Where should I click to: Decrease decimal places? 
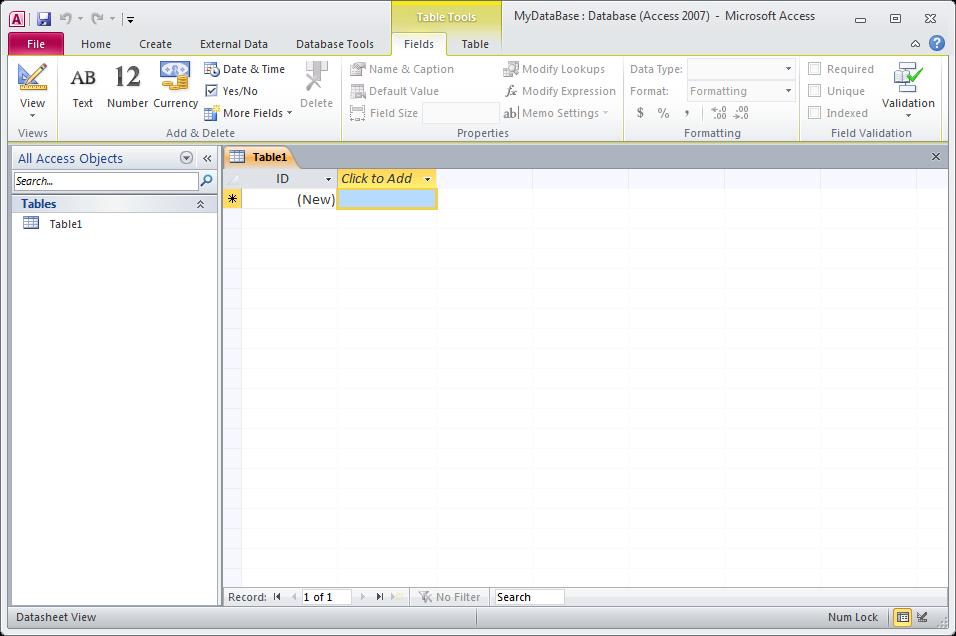coord(741,113)
